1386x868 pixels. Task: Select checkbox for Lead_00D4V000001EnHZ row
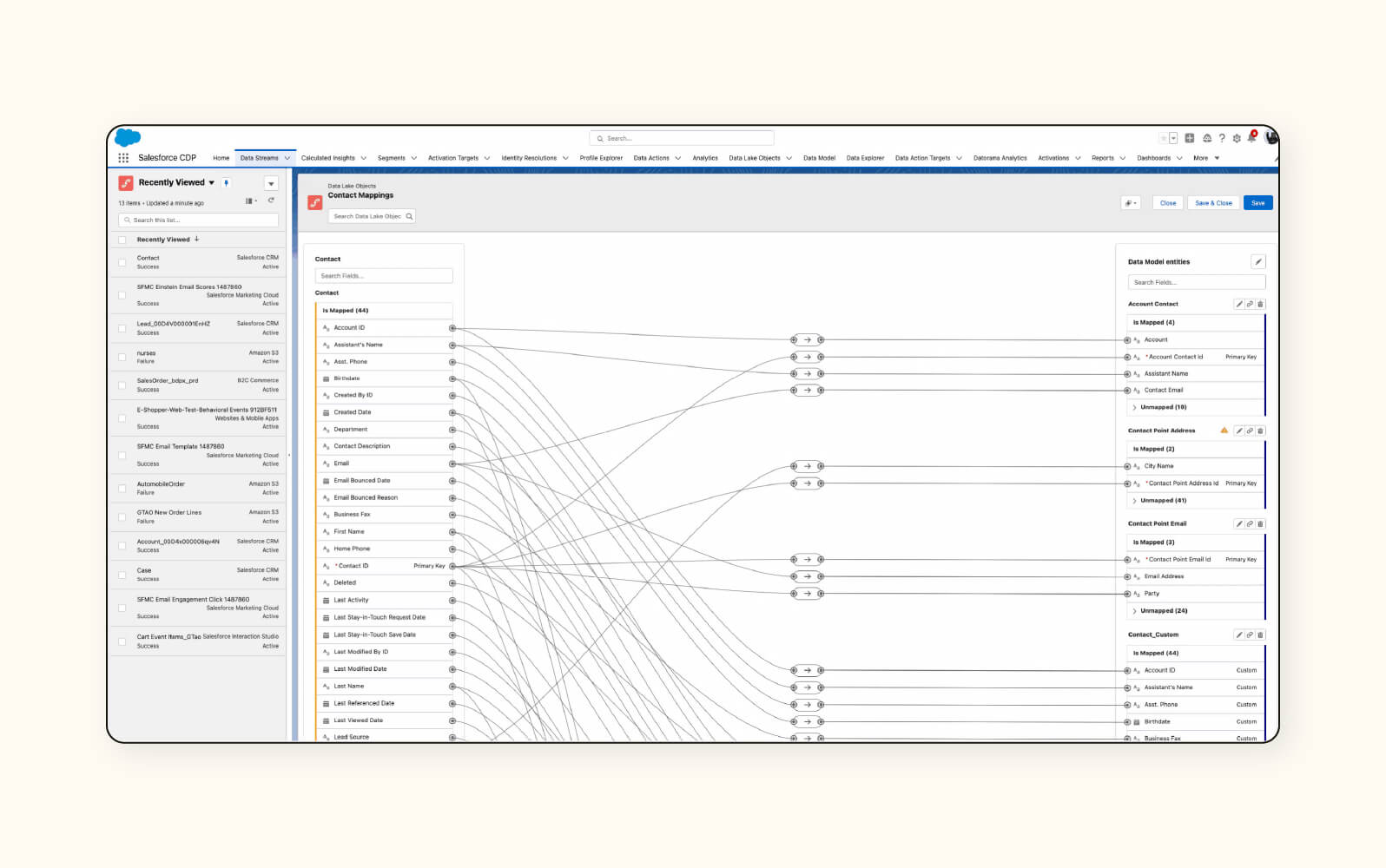[122, 328]
